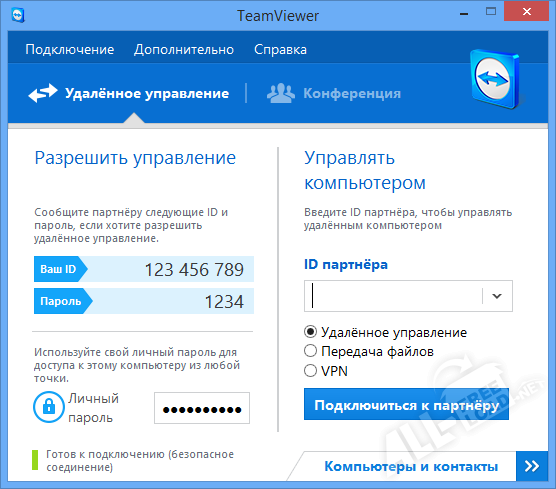The image size is (556, 489).
Task: Click the conference people icon
Action: pos(281,93)
